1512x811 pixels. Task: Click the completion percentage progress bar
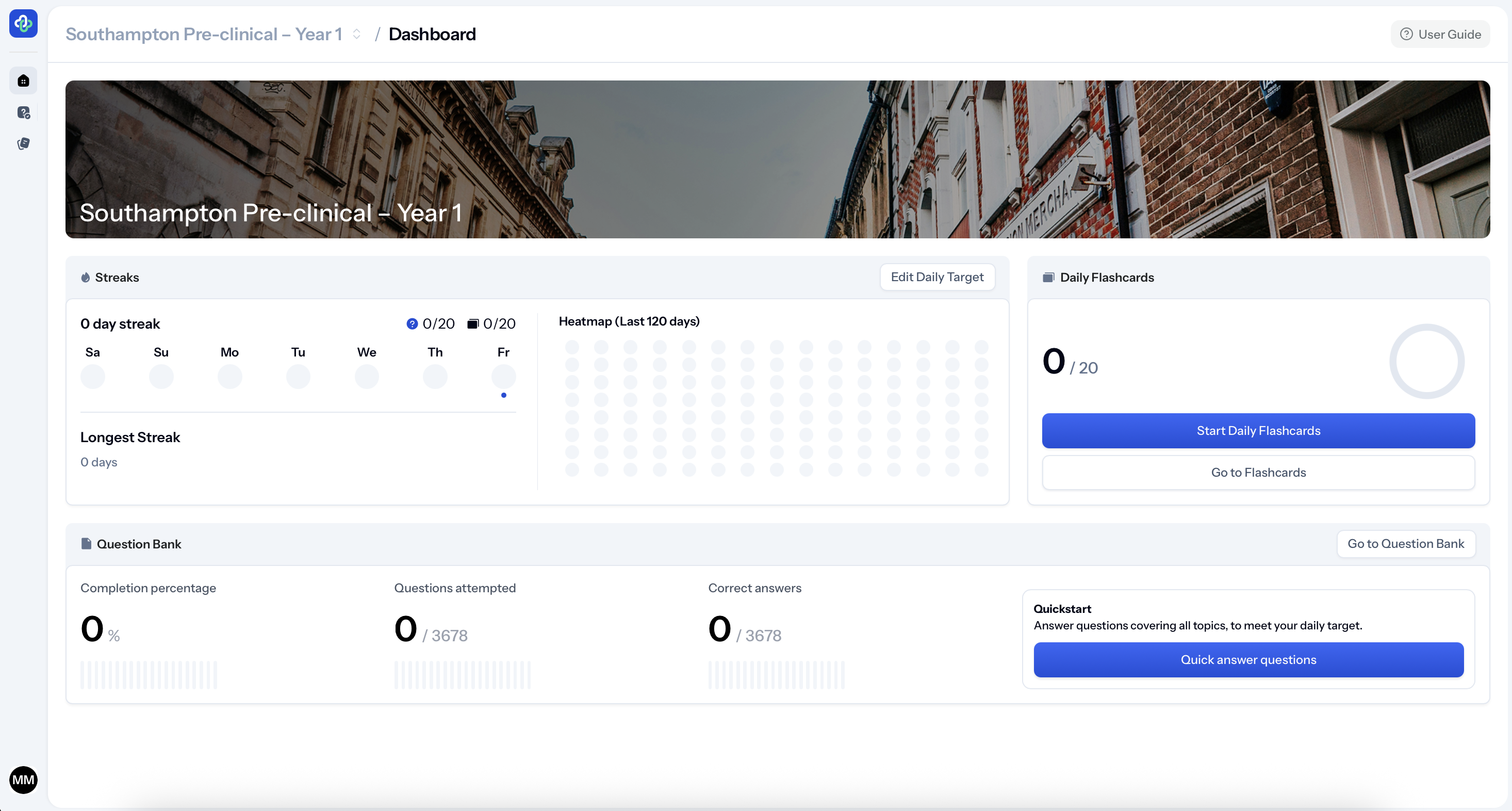149,675
